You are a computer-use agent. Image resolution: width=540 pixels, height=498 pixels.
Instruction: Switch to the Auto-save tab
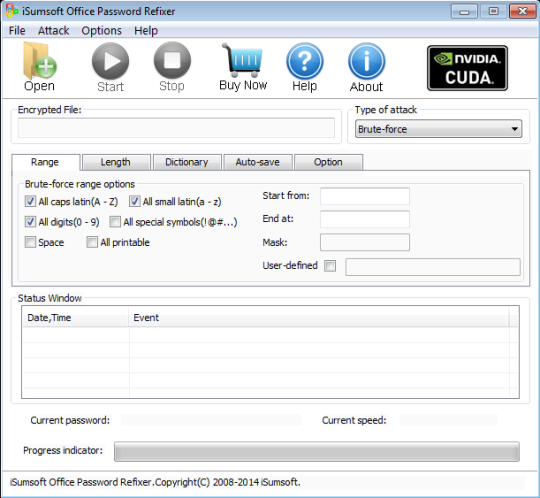pyautogui.click(x=258, y=162)
